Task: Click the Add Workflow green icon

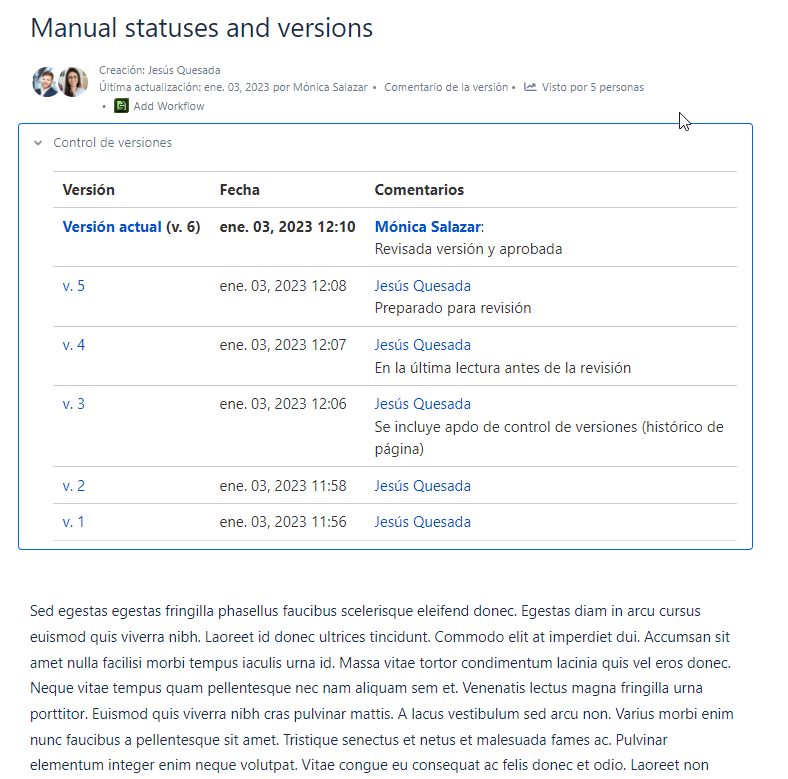Action: pyautogui.click(x=121, y=106)
